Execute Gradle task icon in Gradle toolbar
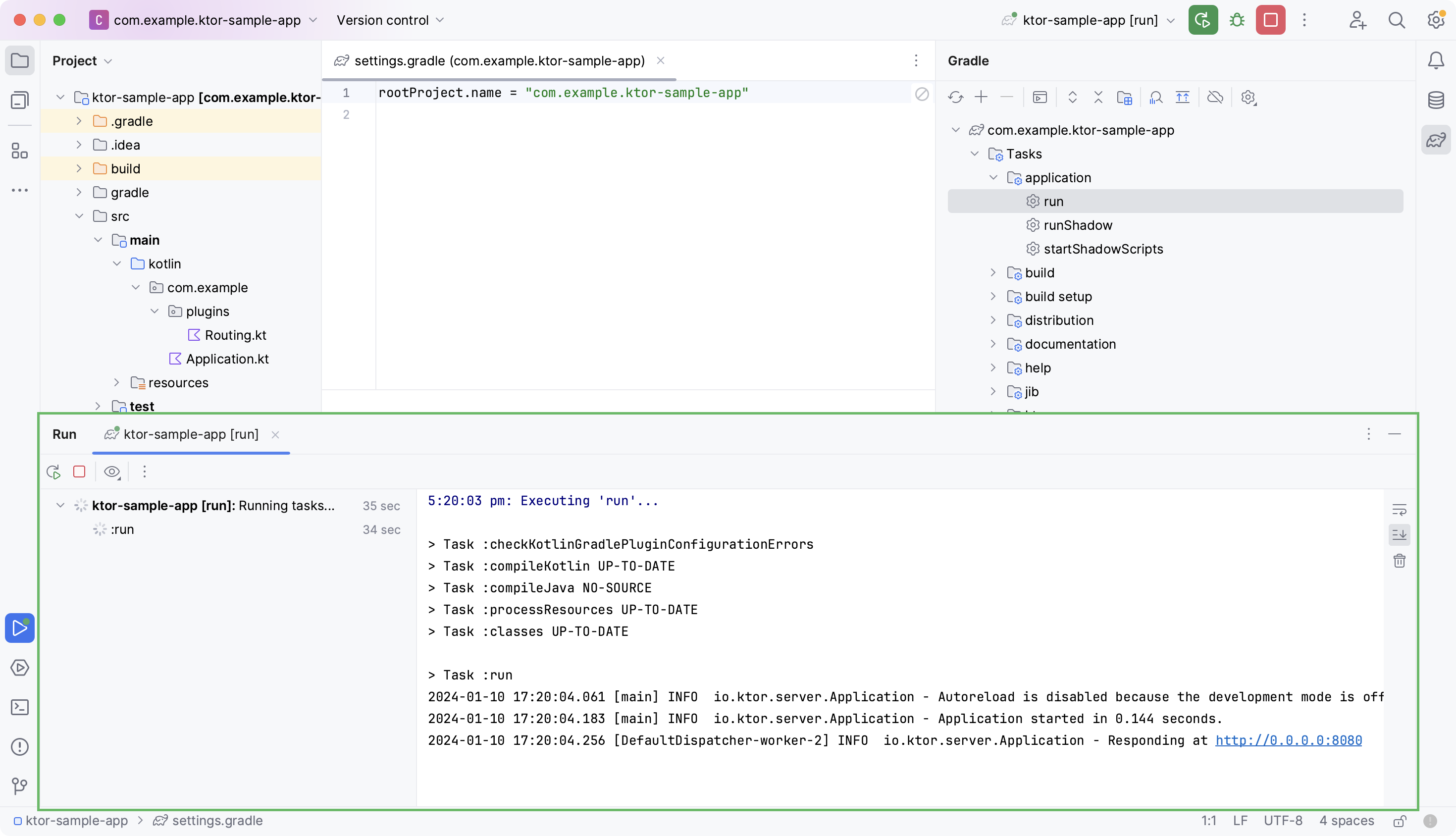 (1040, 97)
